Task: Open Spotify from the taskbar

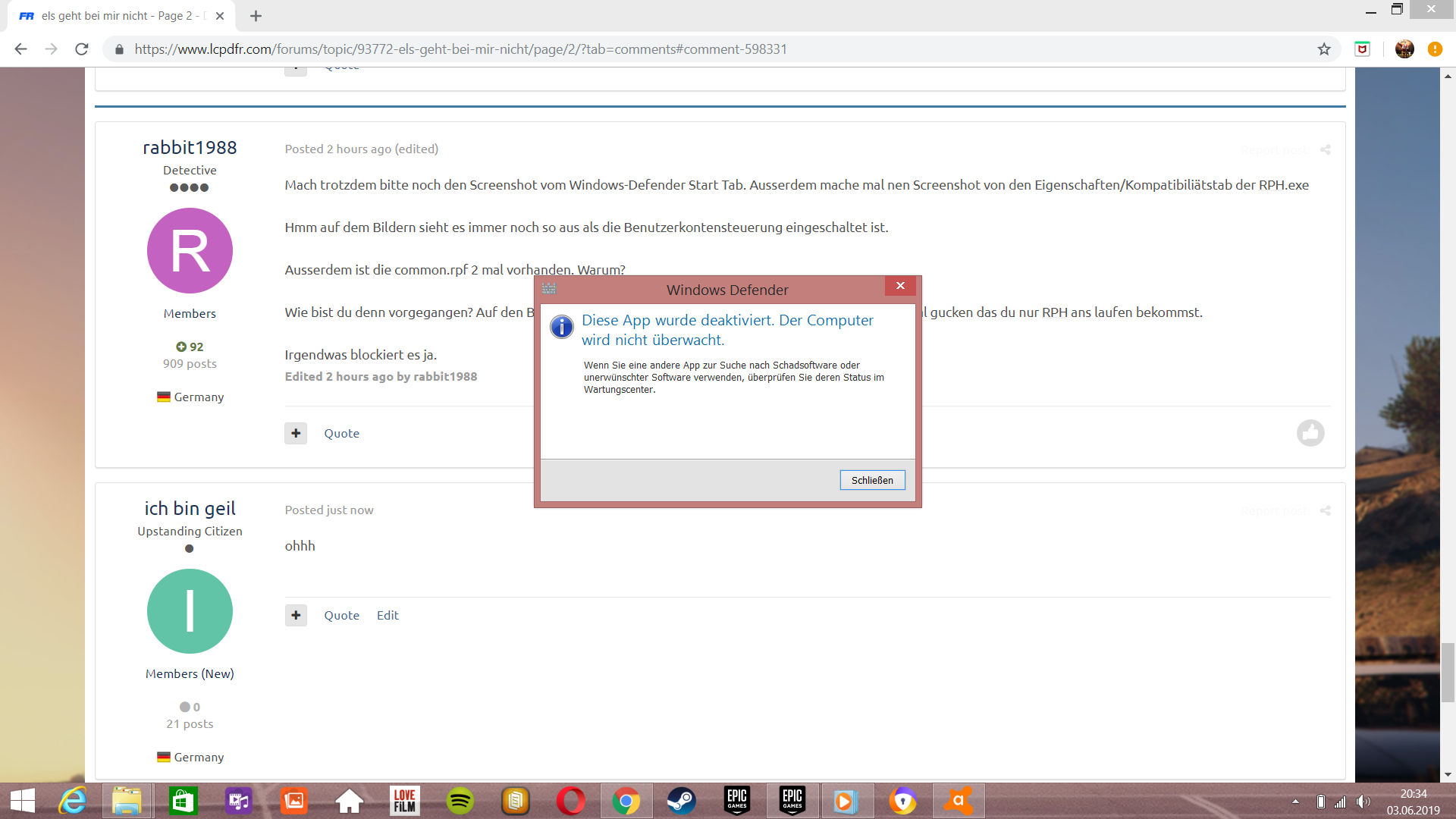Action: pos(460,801)
